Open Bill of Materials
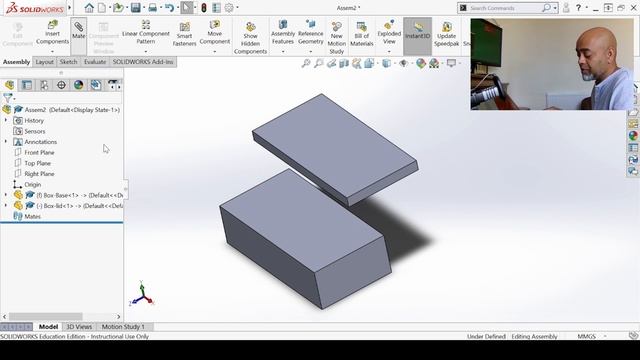This screenshot has height=360, width=640. (x=362, y=34)
